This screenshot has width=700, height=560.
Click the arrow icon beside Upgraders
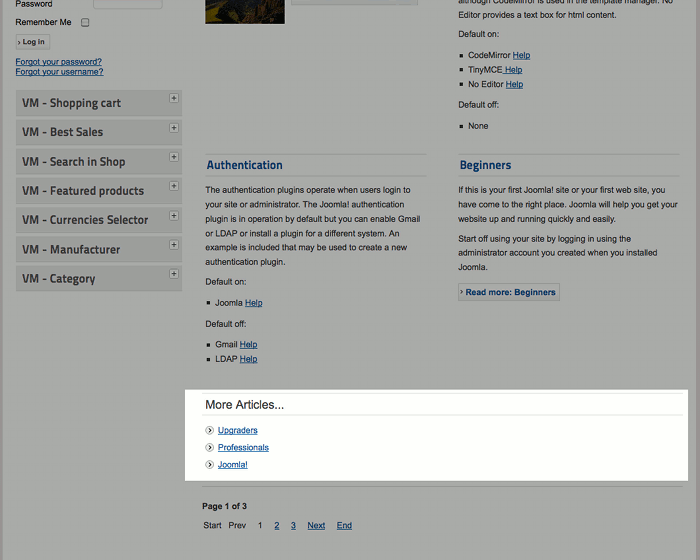click(x=209, y=430)
